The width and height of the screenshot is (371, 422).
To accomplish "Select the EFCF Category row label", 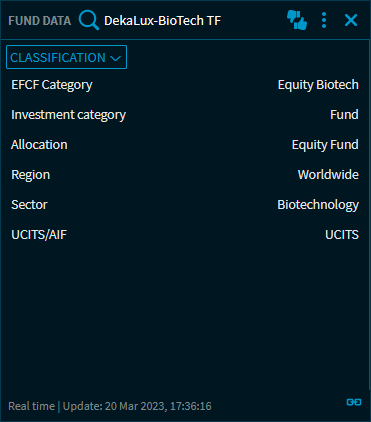I will [x=52, y=85].
